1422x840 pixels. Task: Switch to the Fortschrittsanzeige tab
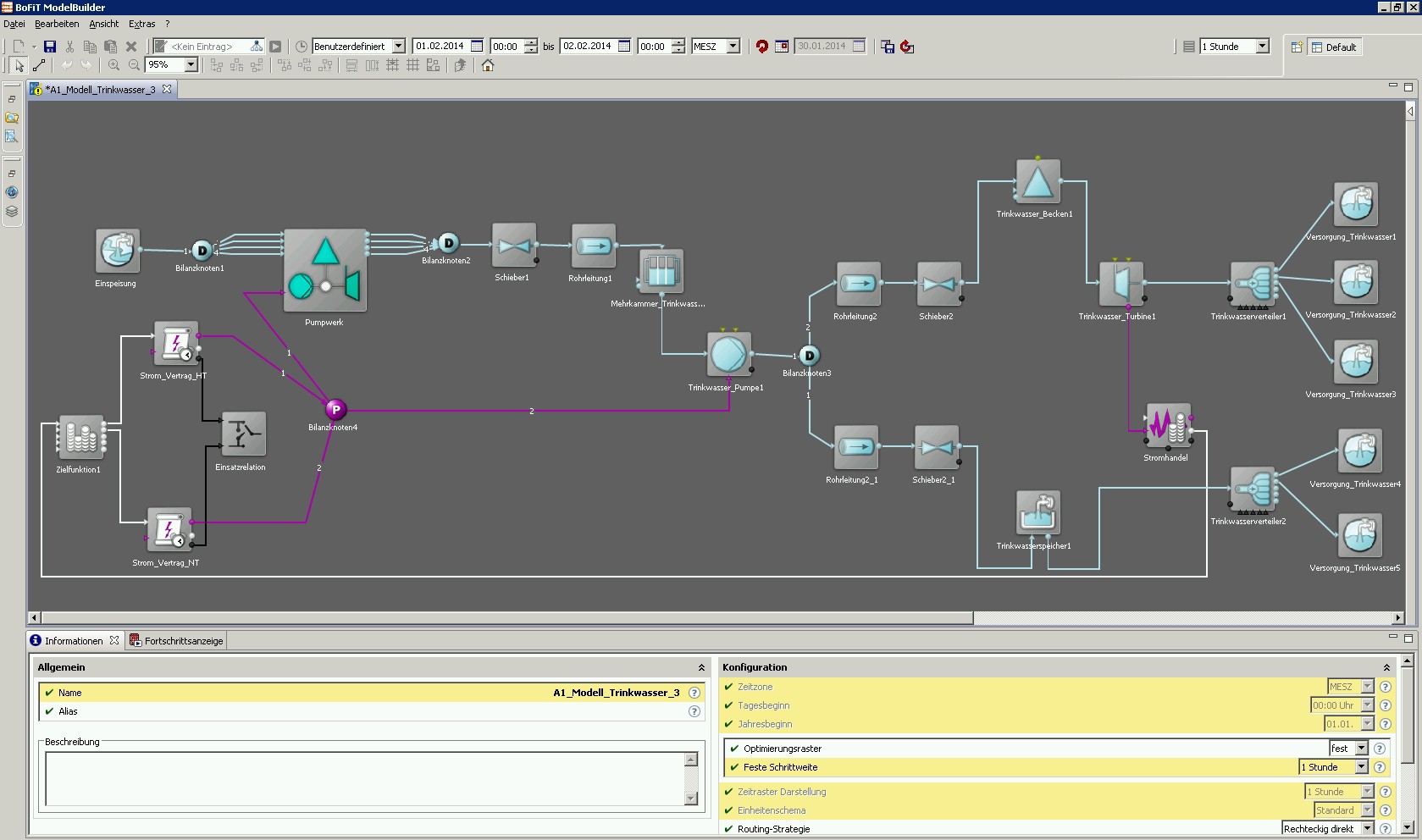pos(176,641)
